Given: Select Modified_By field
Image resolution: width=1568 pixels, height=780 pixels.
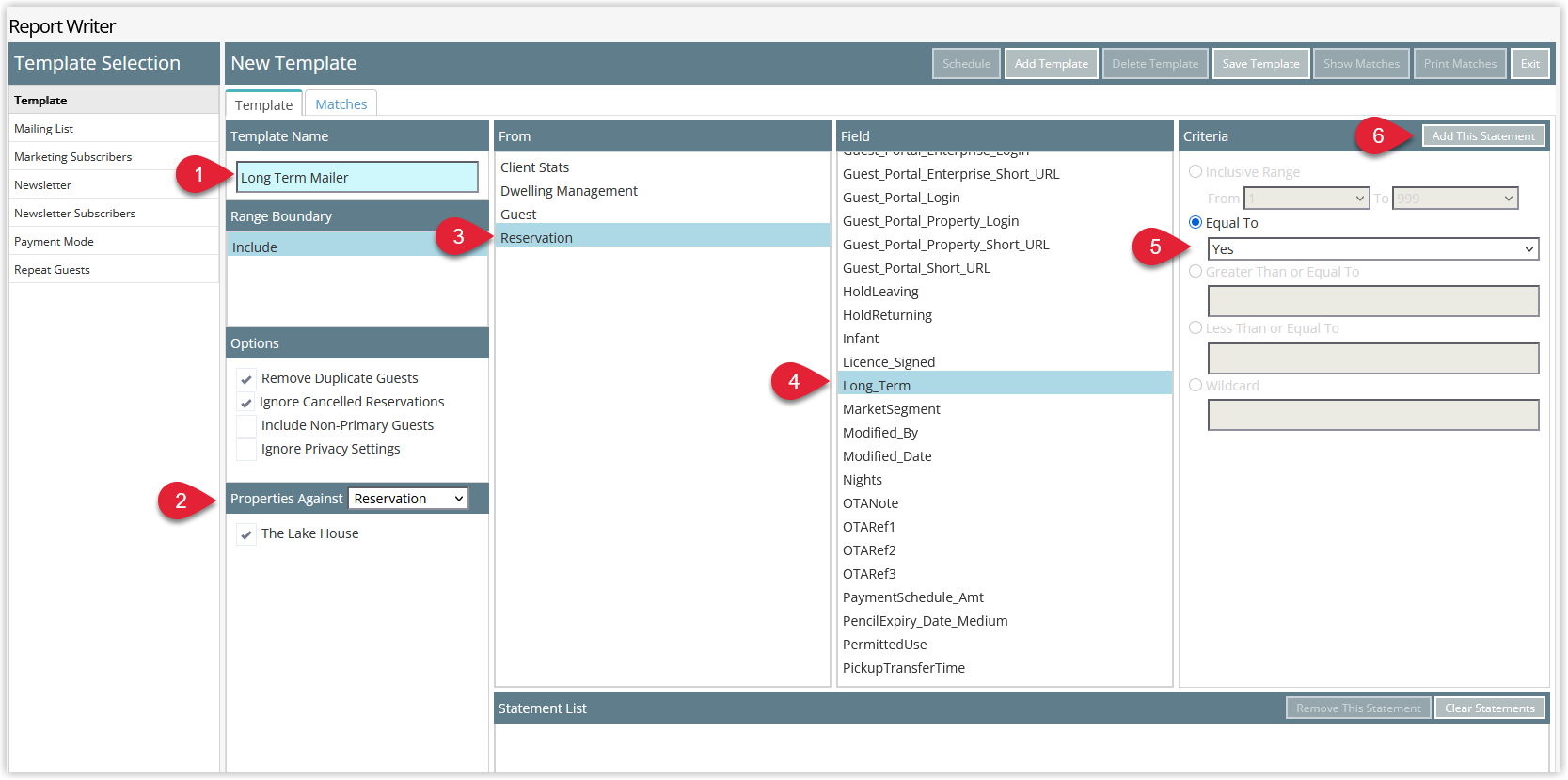Looking at the screenshot, I should coord(1005,433).
